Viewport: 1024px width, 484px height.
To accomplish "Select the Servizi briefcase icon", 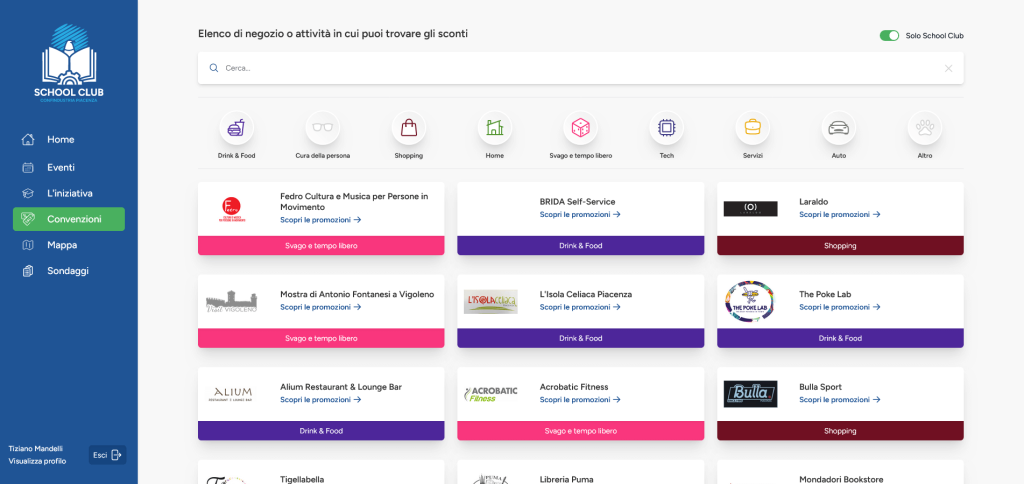I will click(x=752, y=127).
